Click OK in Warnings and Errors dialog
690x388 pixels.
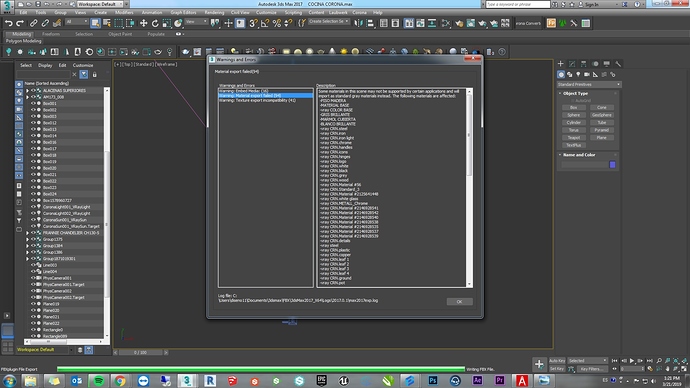pos(459,302)
